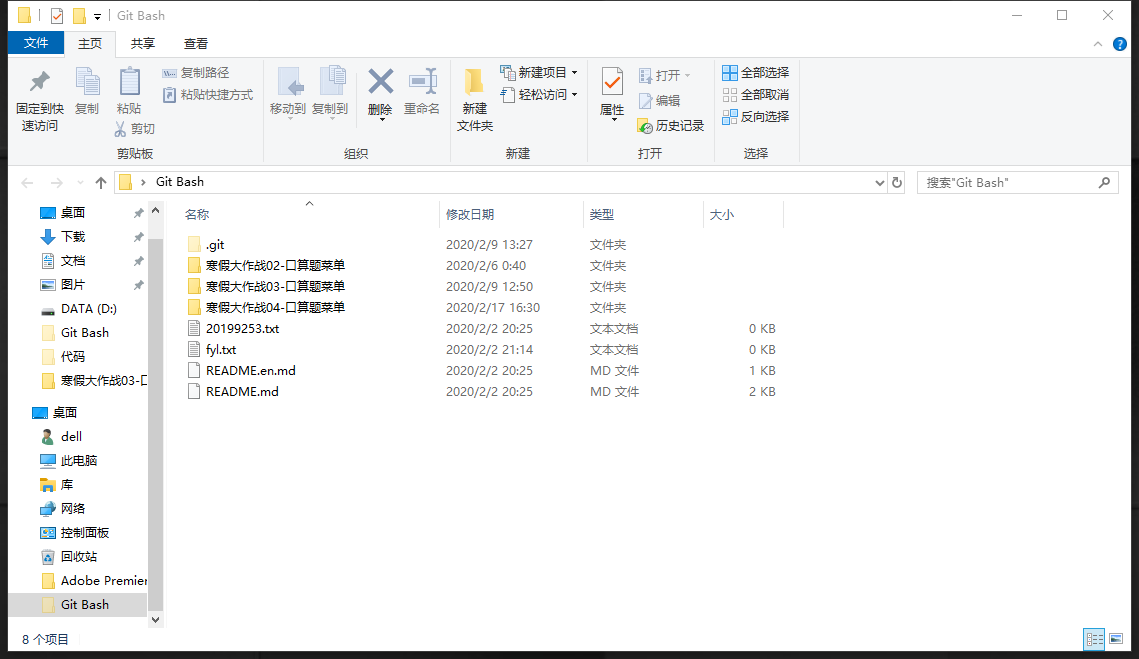Switch to Large icons view in status bar
Screen dimensions: 1139x659
coord(1116,639)
